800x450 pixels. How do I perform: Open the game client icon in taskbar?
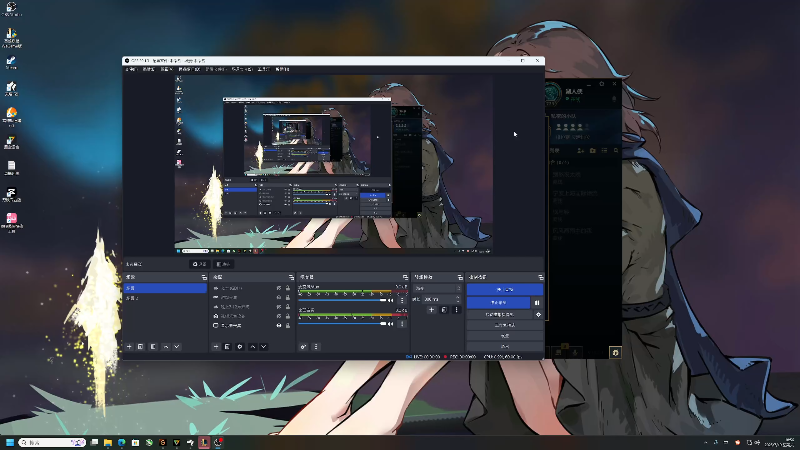(204, 442)
